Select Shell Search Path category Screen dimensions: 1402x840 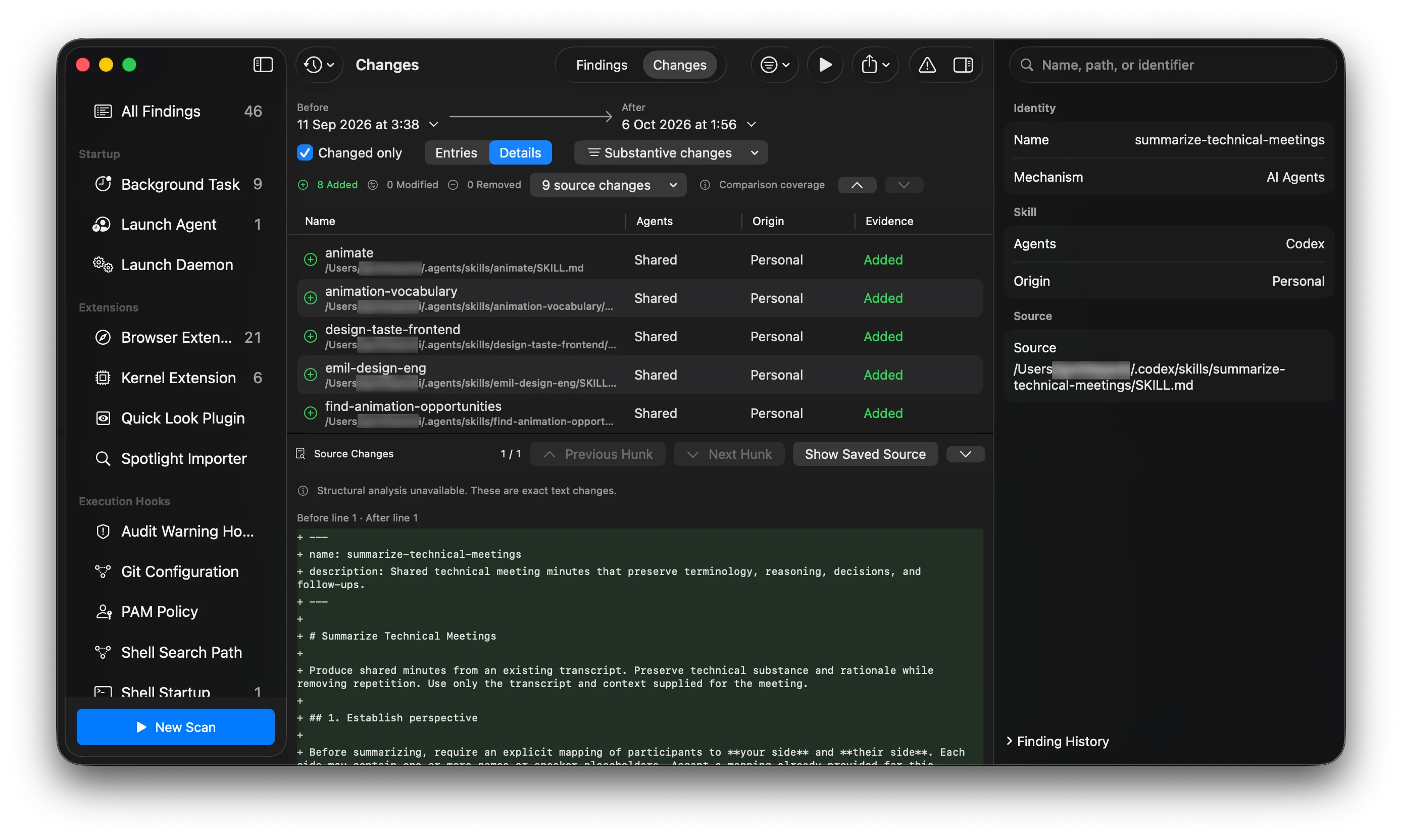click(176, 652)
